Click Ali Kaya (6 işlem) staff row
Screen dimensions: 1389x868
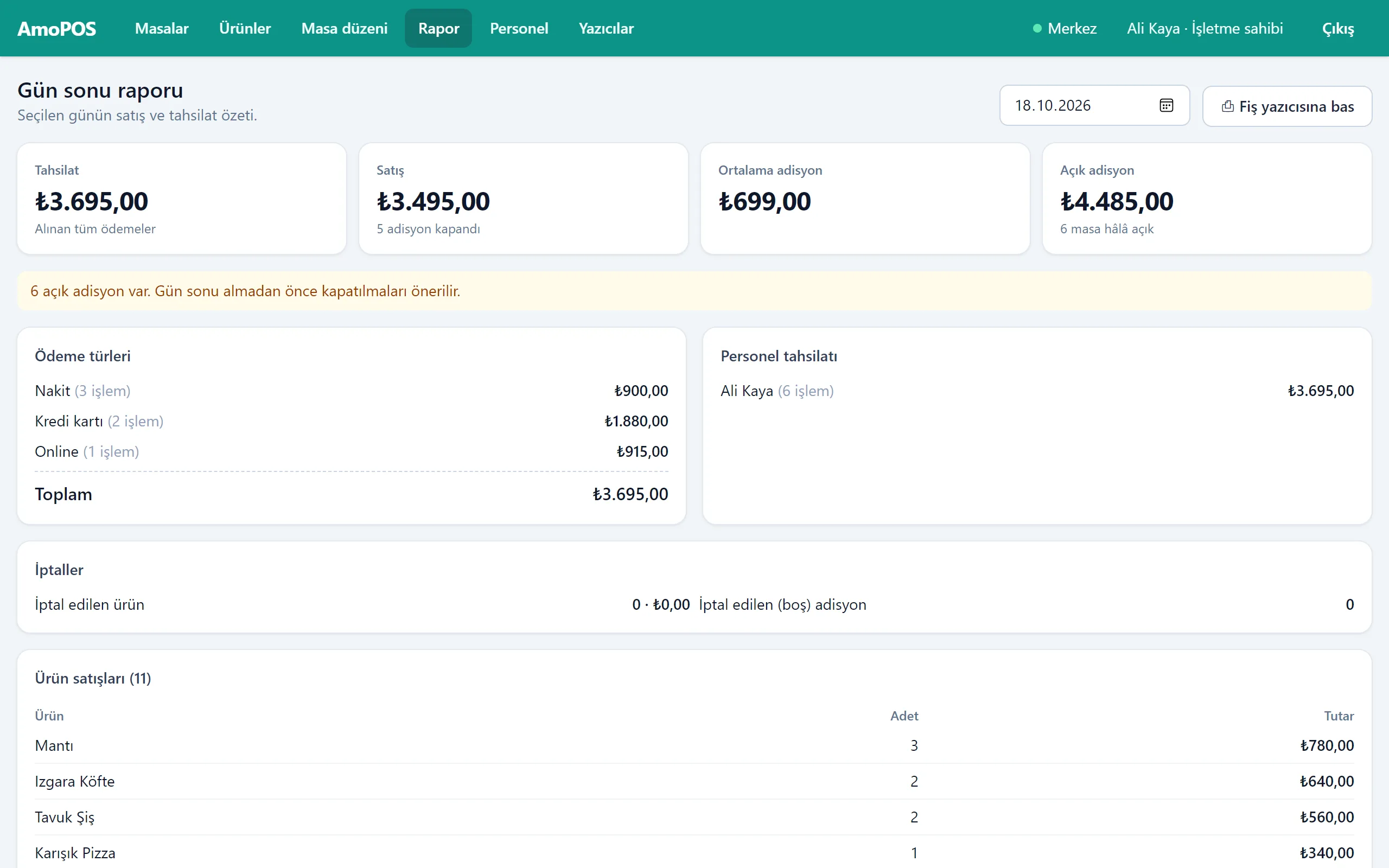[1037, 391]
